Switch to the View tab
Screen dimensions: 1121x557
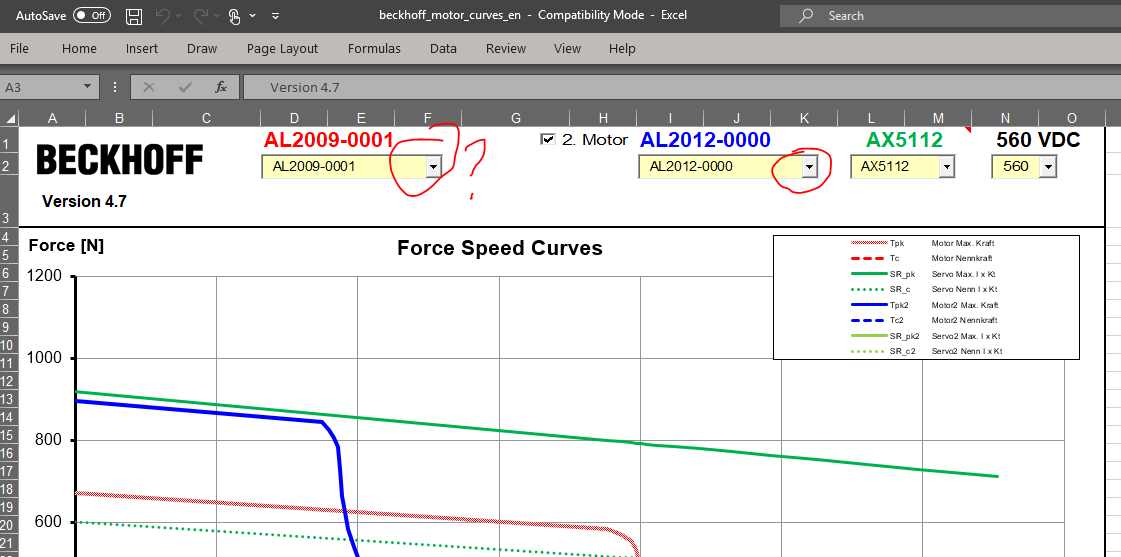click(568, 49)
